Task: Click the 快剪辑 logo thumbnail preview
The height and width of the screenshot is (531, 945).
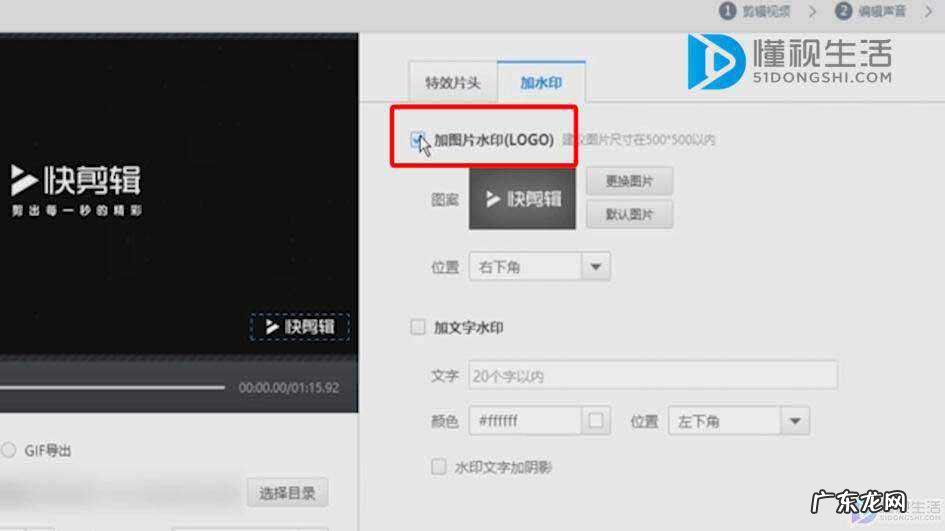Action: 522,199
